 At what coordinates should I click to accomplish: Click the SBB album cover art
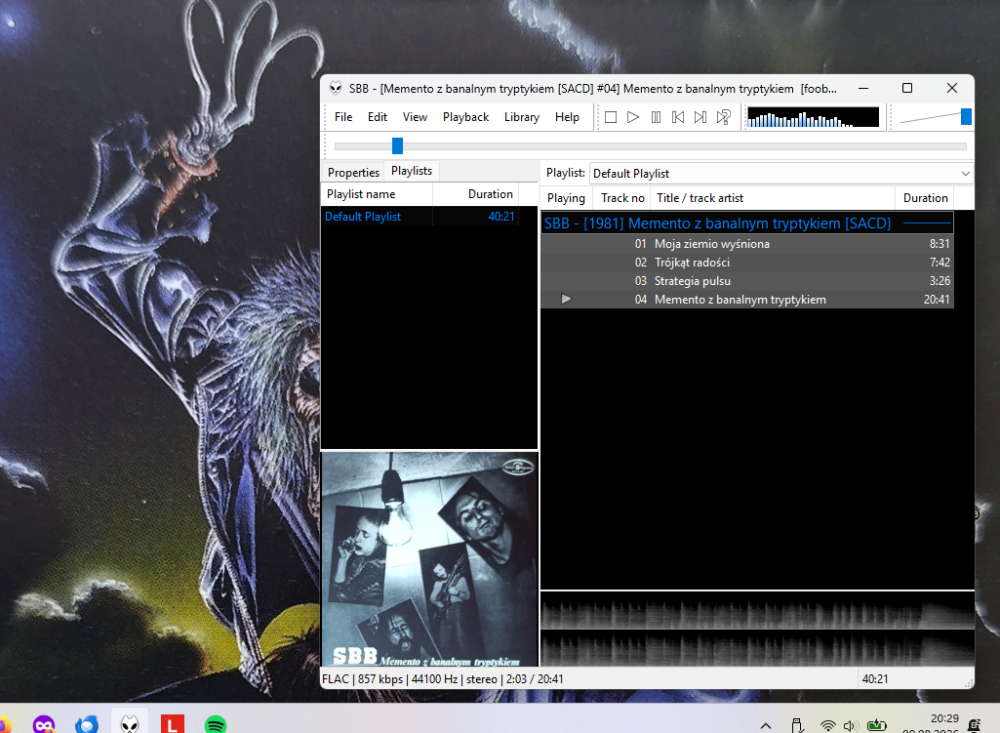(429, 559)
